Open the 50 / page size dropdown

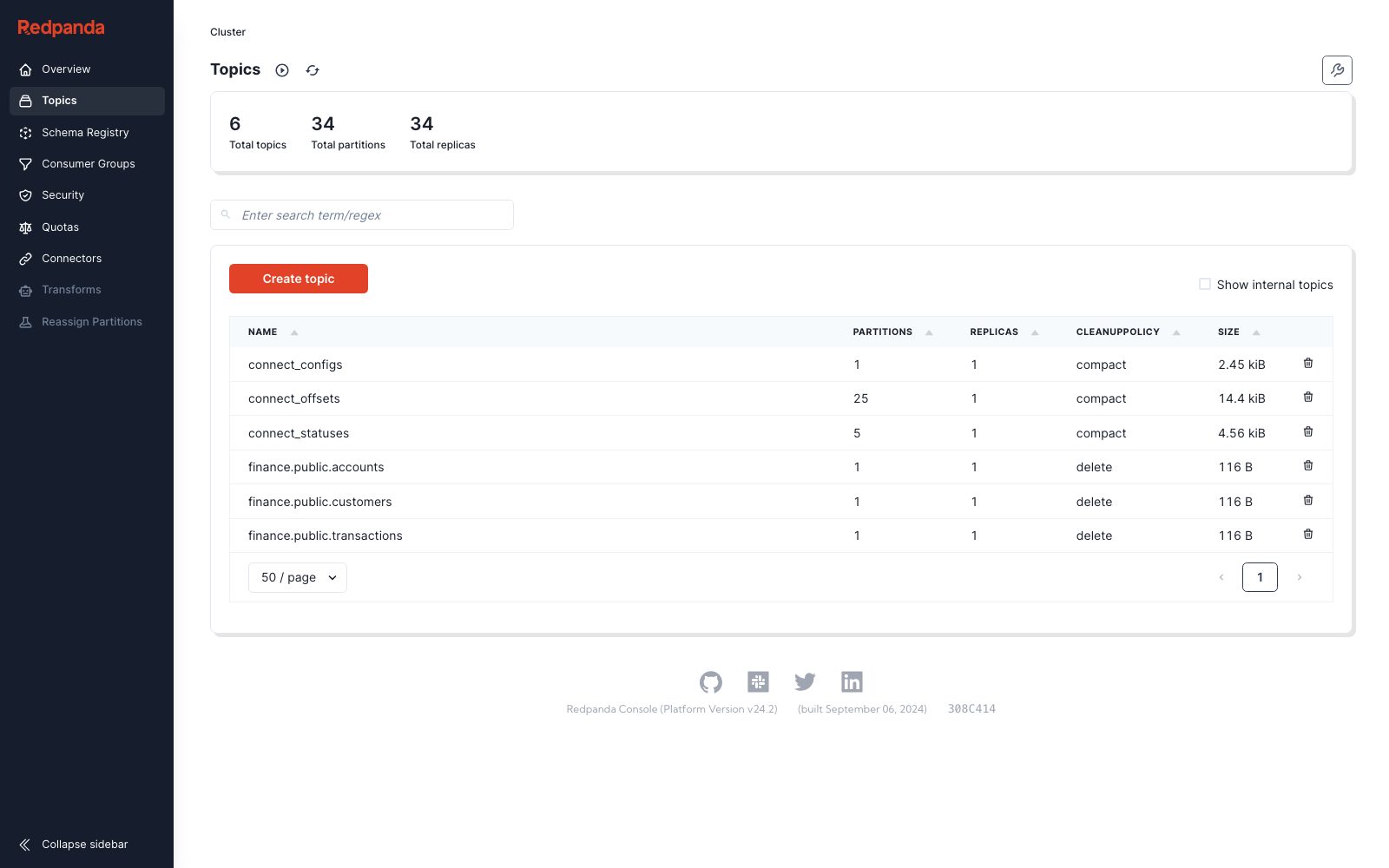point(298,578)
